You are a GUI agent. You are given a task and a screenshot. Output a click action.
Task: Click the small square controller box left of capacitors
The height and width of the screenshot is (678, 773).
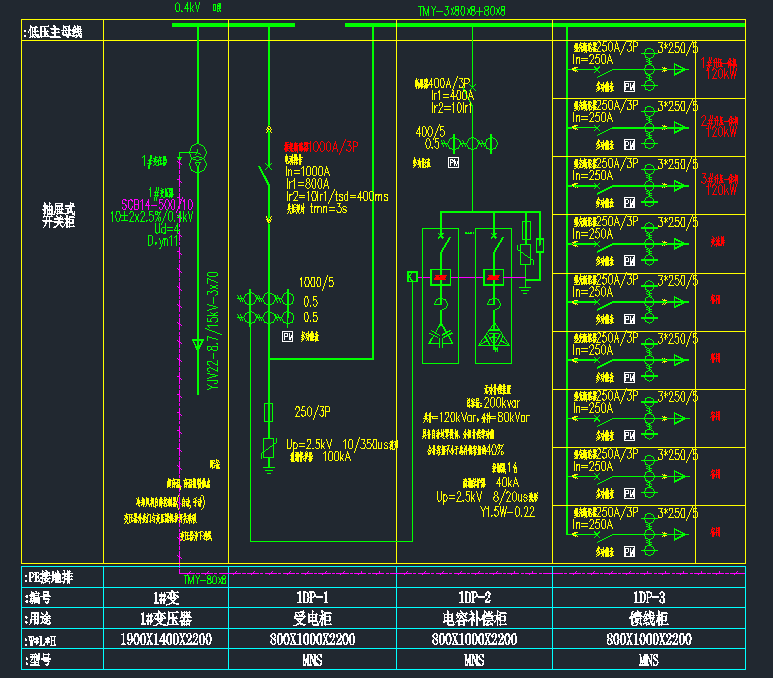tap(411, 276)
